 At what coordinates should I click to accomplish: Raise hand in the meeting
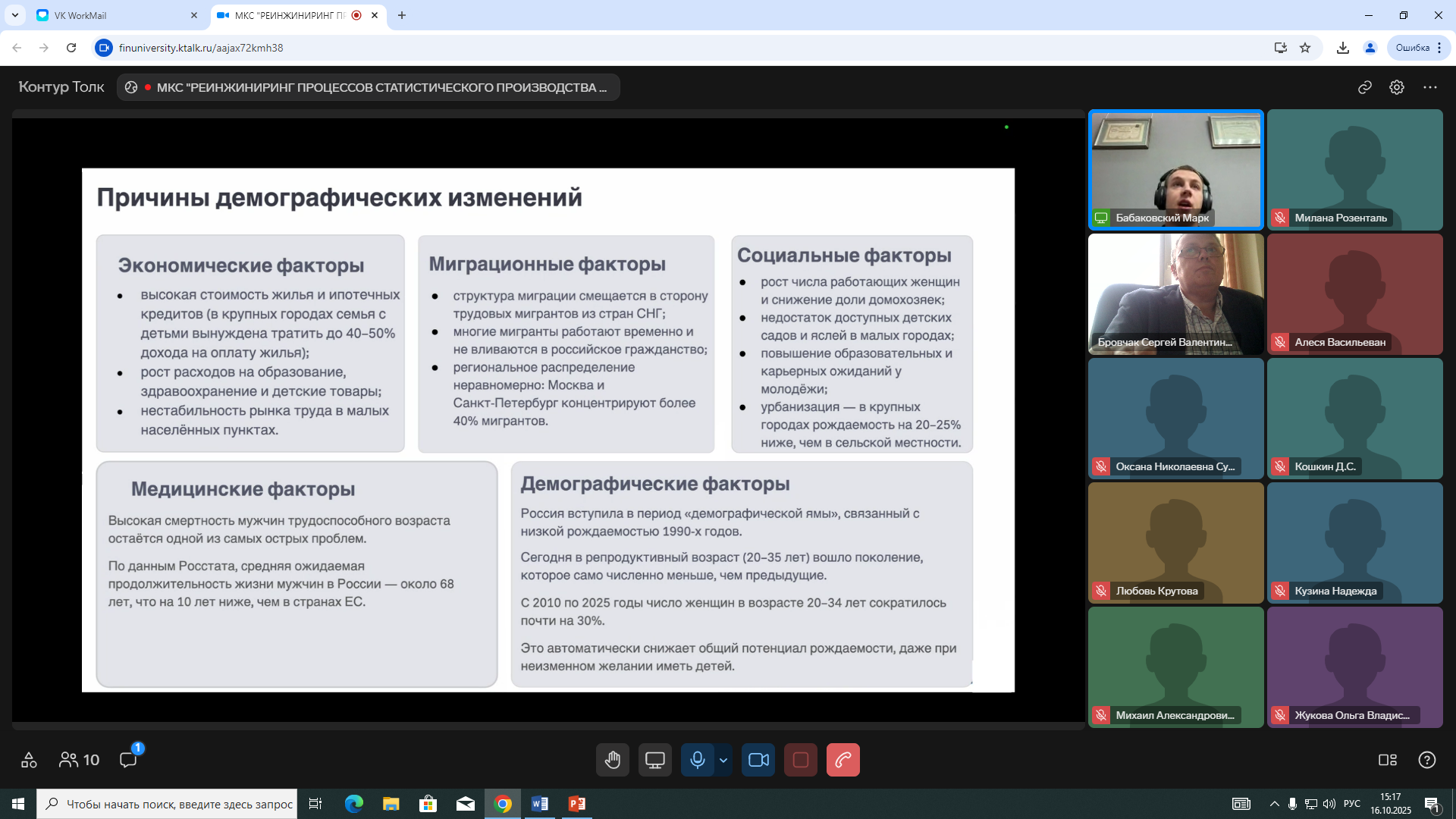pyautogui.click(x=612, y=760)
